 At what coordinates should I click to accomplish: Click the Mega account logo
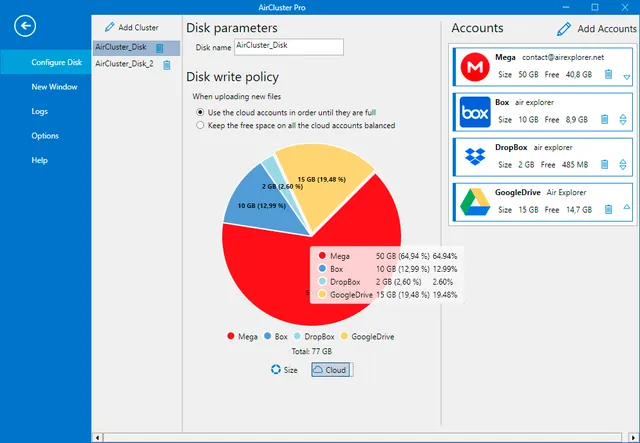[475, 67]
